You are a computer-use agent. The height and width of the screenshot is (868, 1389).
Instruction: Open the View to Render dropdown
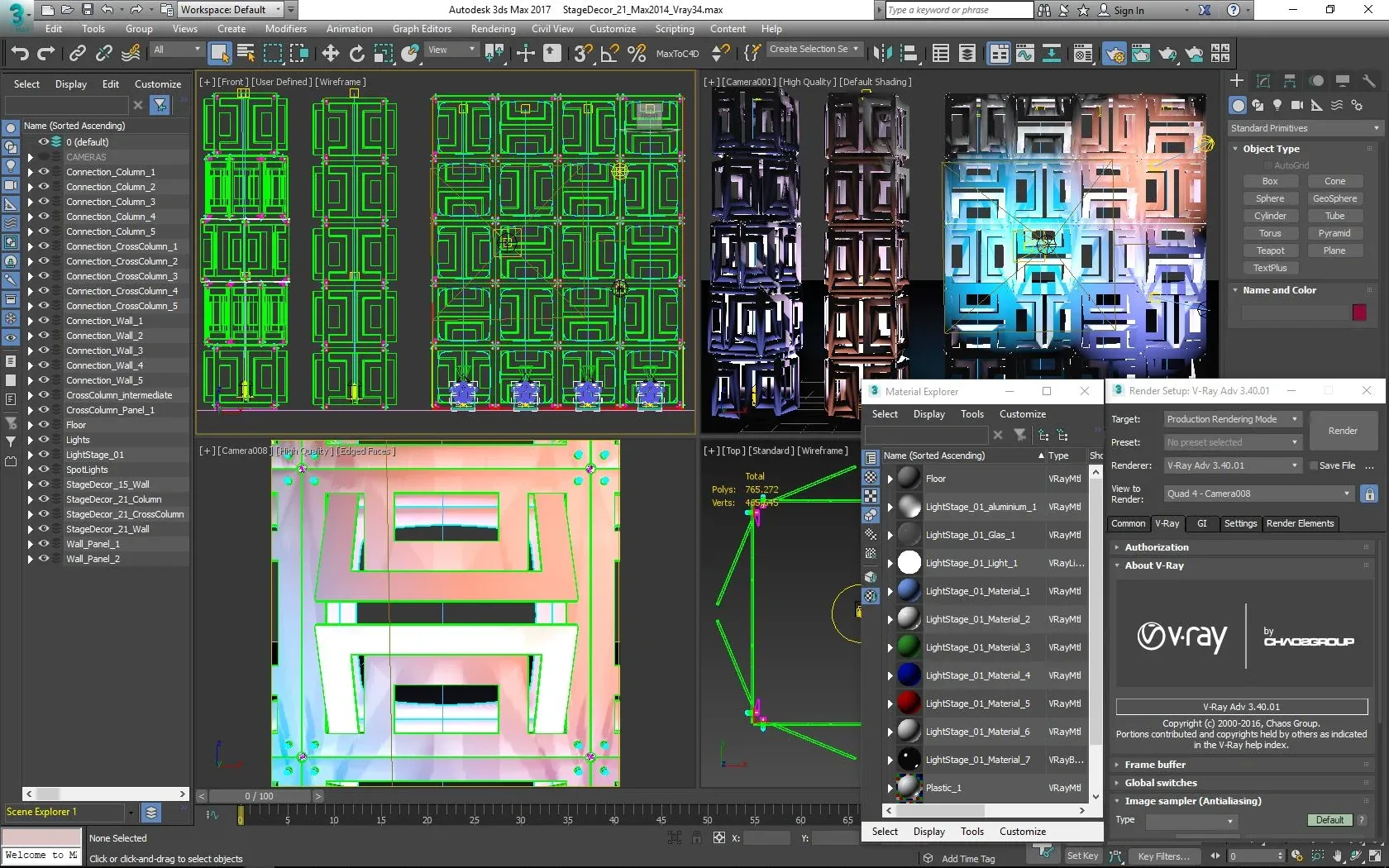[1258, 494]
